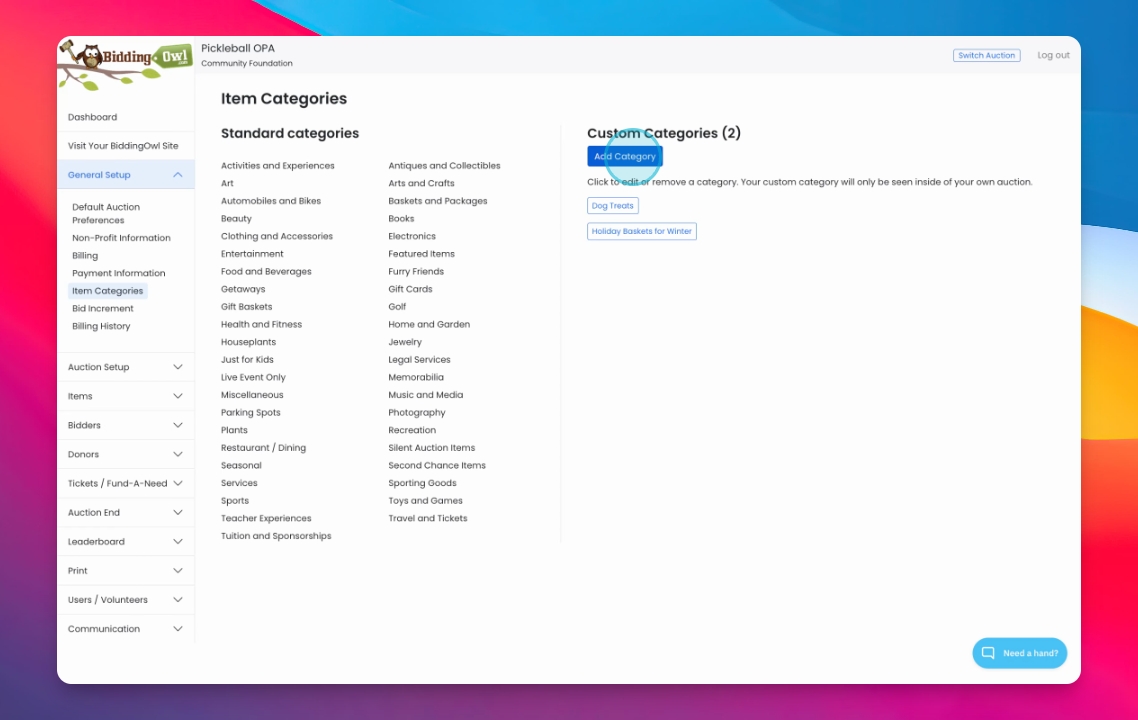
Task: Expand the Tickets / Fund-A-Need chevron
Action: click(x=178, y=483)
